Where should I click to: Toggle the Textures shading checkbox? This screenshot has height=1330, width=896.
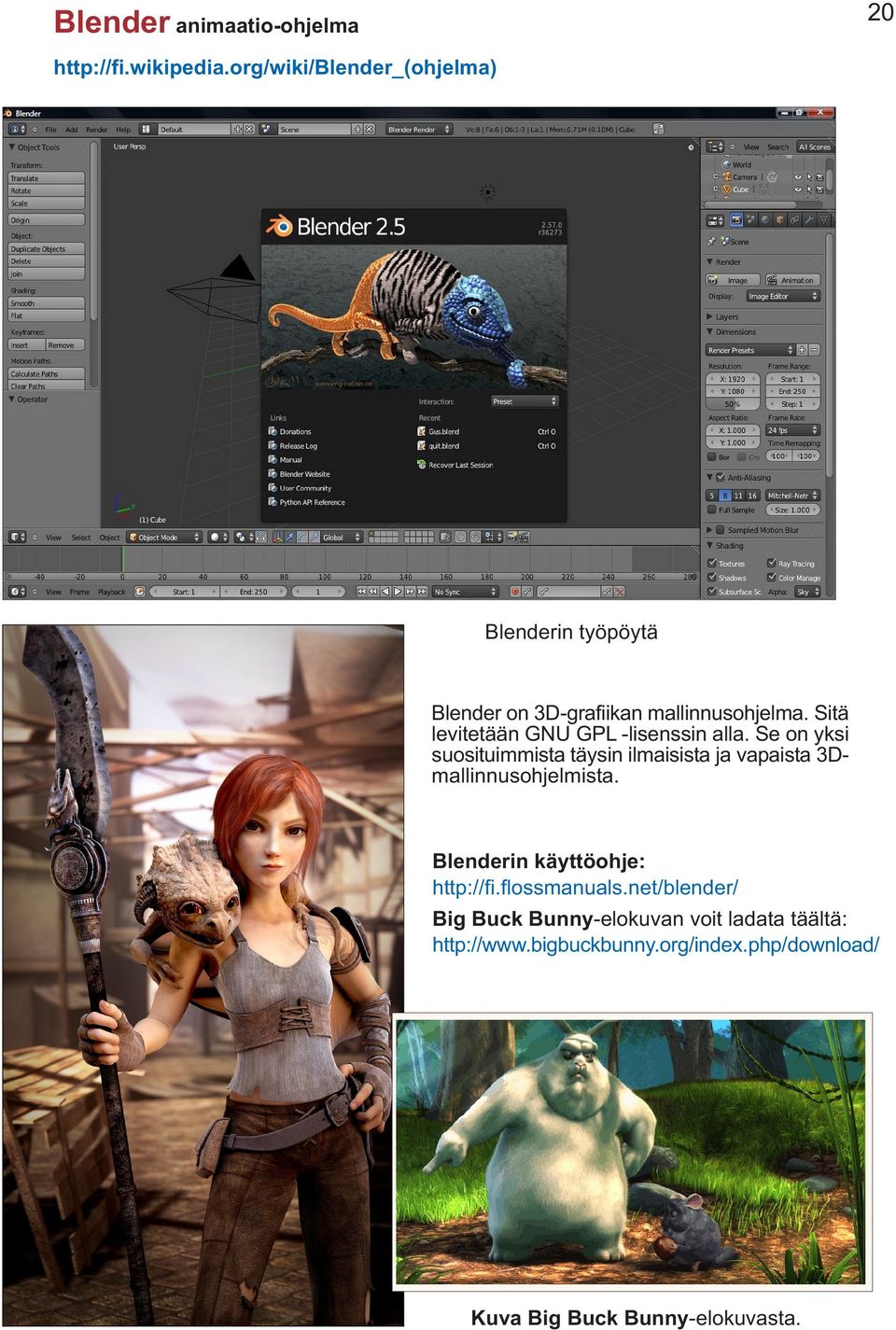pos(712,563)
